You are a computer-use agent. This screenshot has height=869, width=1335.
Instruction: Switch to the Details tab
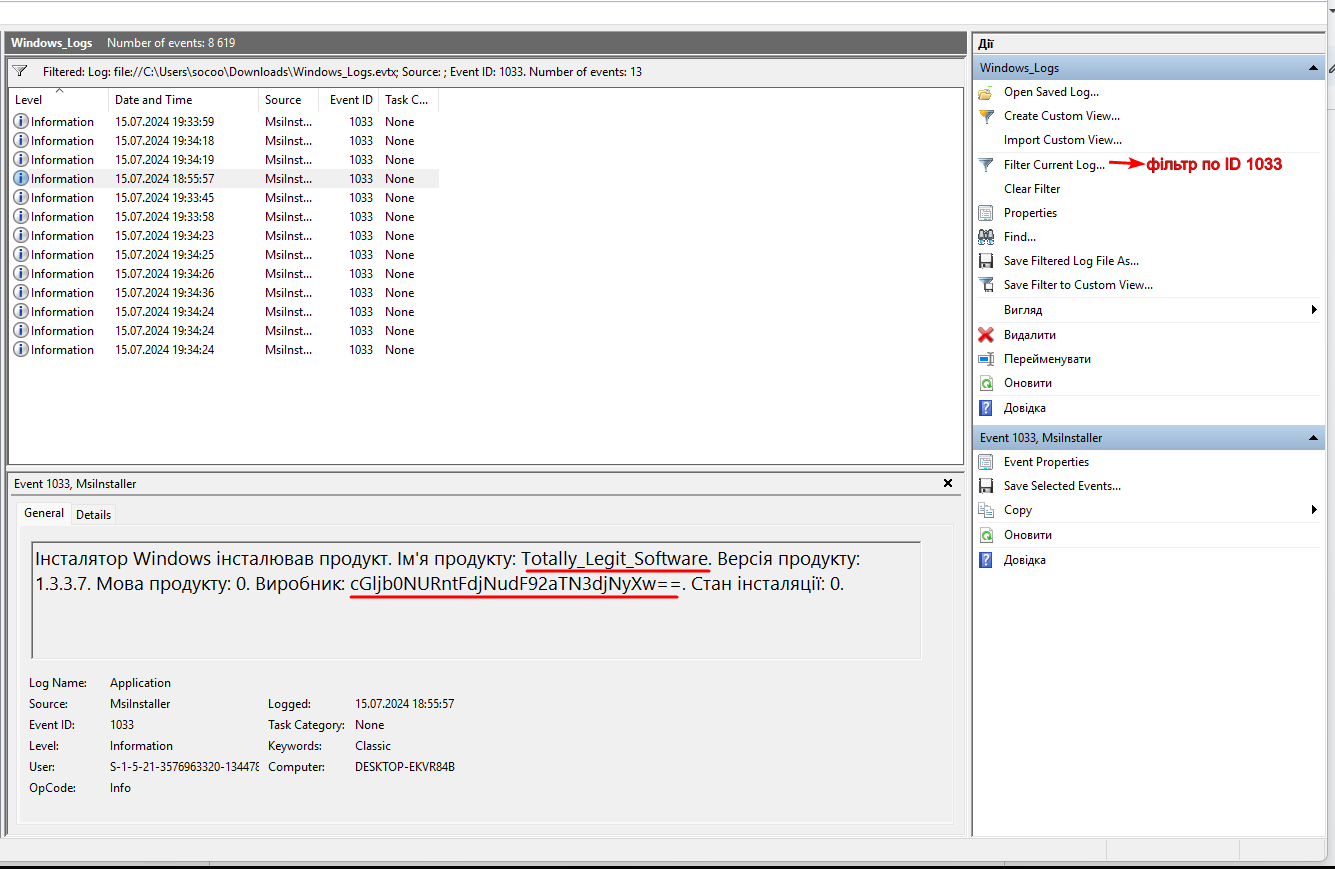pos(93,514)
